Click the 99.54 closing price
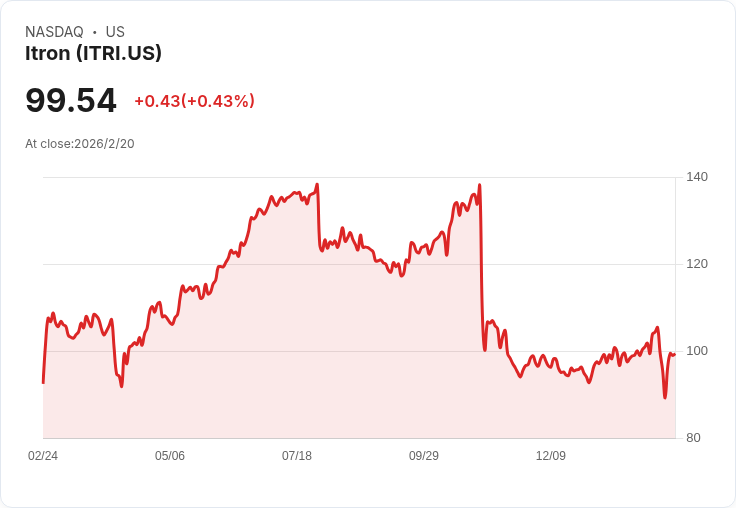Viewport: 736px width, 508px height. point(71,100)
